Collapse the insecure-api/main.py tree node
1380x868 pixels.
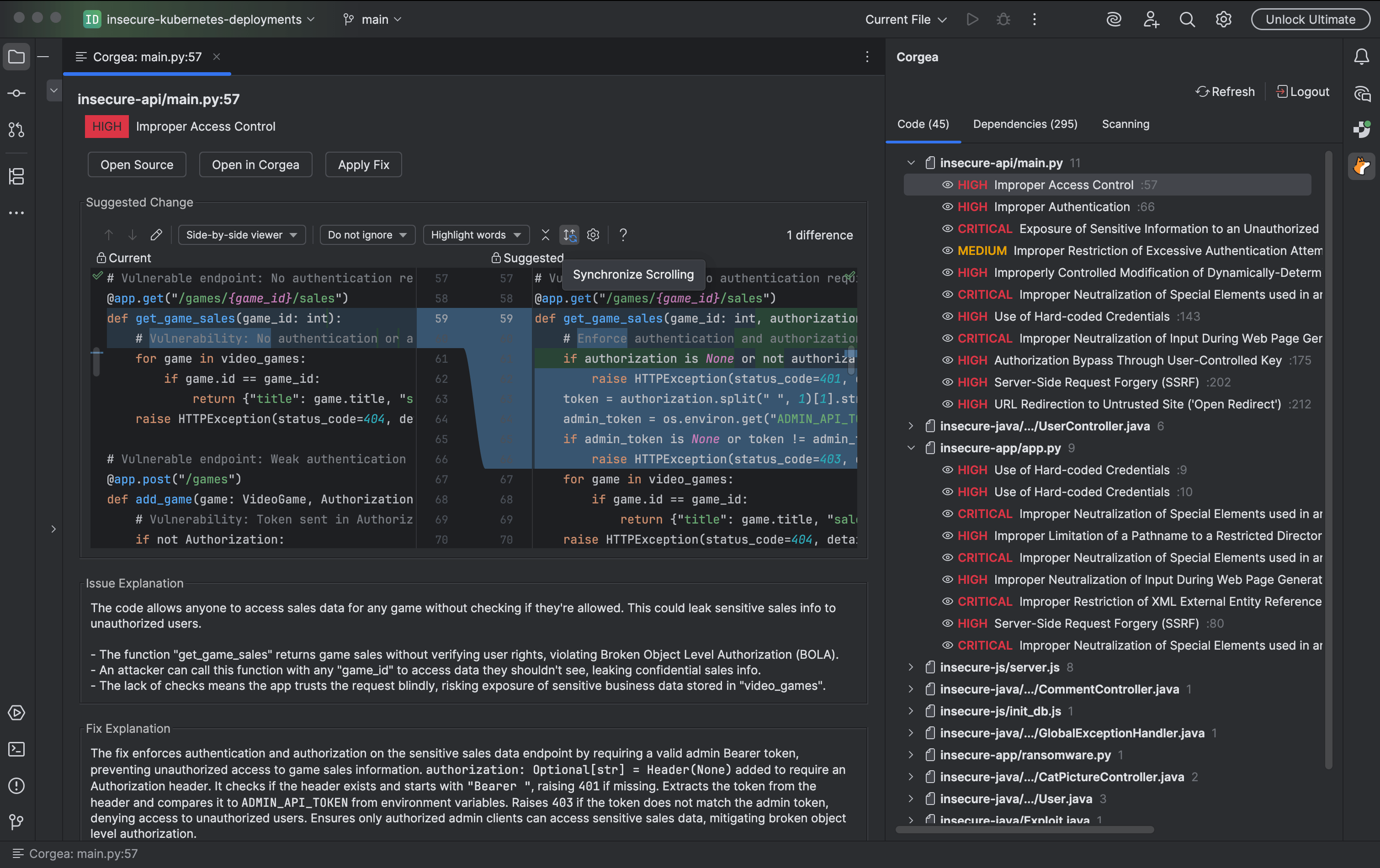tap(911, 163)
